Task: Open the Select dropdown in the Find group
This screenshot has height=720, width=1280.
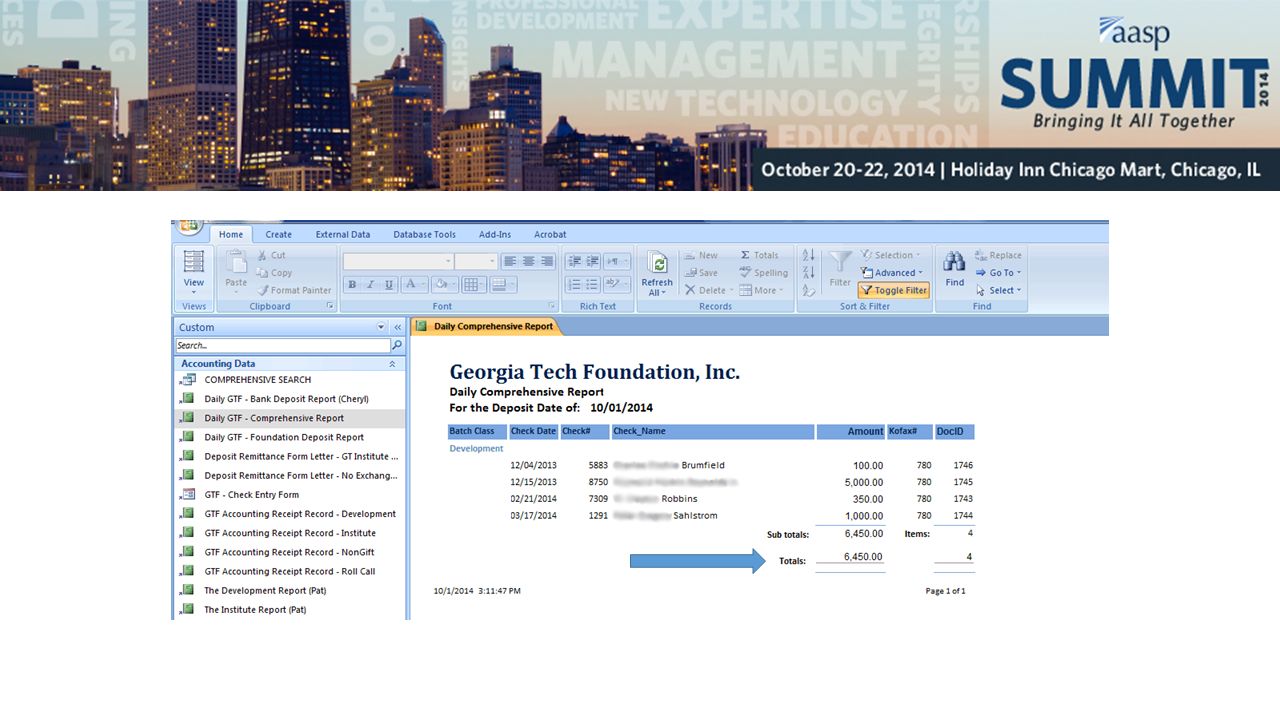Action: (x=998, y=290)
